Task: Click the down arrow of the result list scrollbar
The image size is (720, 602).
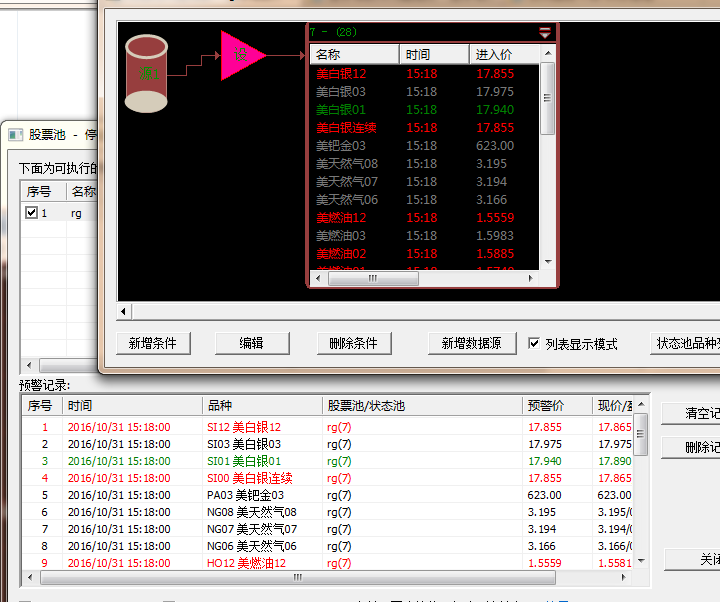Action: pos(547,261)
